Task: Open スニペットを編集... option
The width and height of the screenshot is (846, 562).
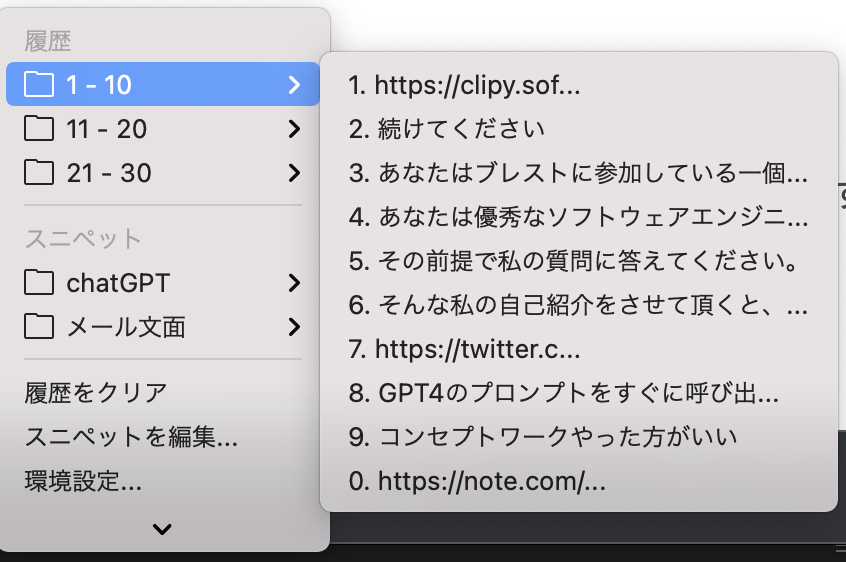Action: (131, 437)
